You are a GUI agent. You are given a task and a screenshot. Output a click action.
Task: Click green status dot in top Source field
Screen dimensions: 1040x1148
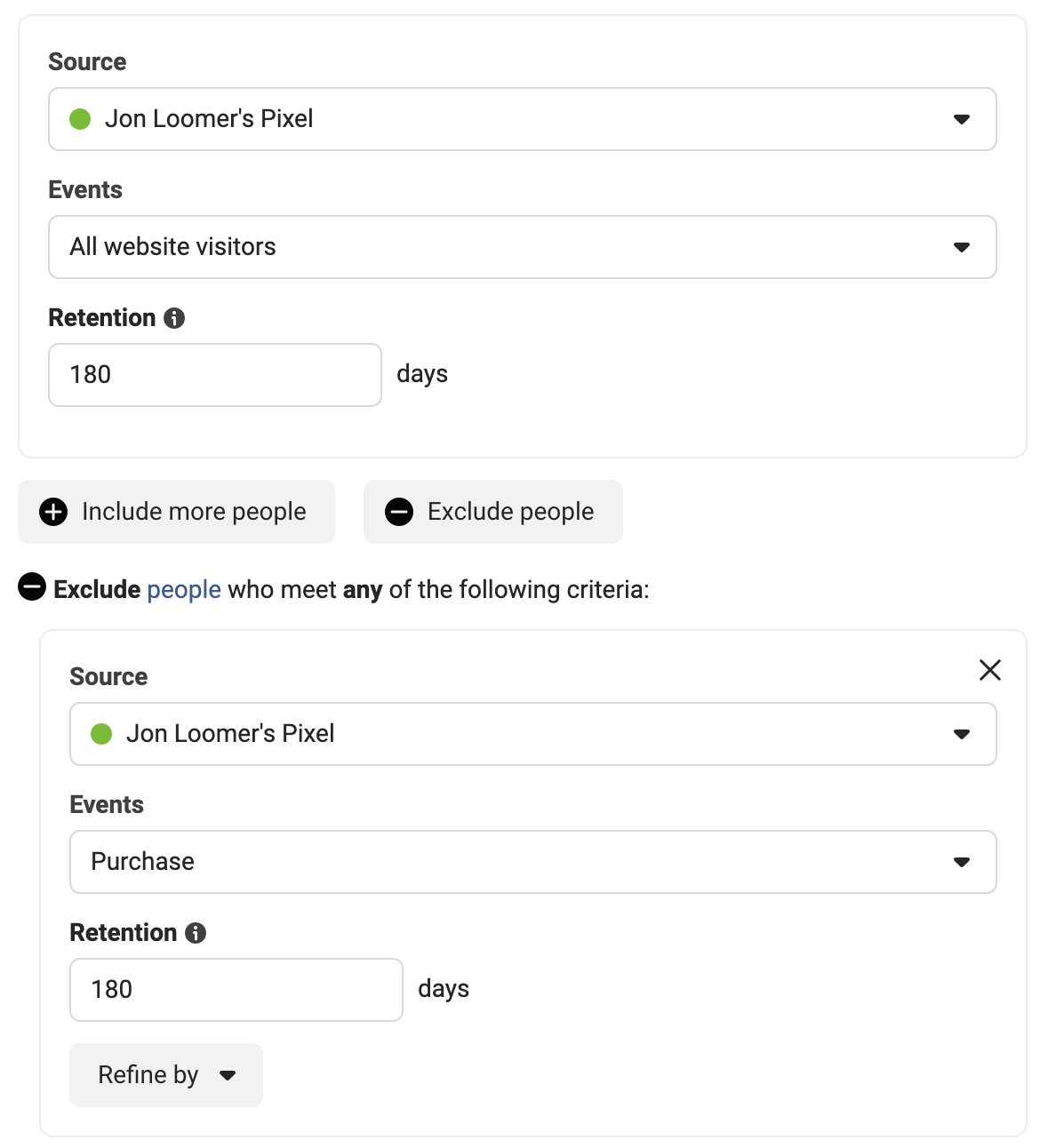coord(80,119)
